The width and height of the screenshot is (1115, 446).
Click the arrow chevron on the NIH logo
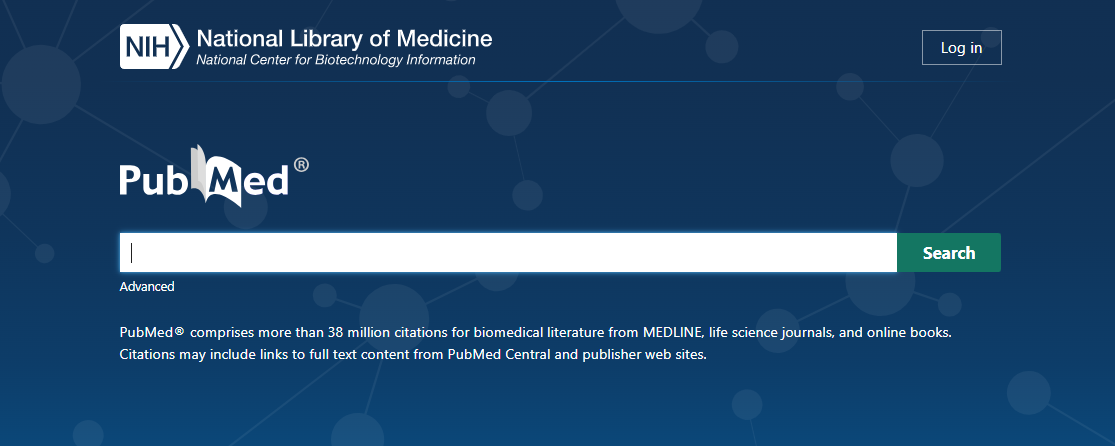coord(182,46)
